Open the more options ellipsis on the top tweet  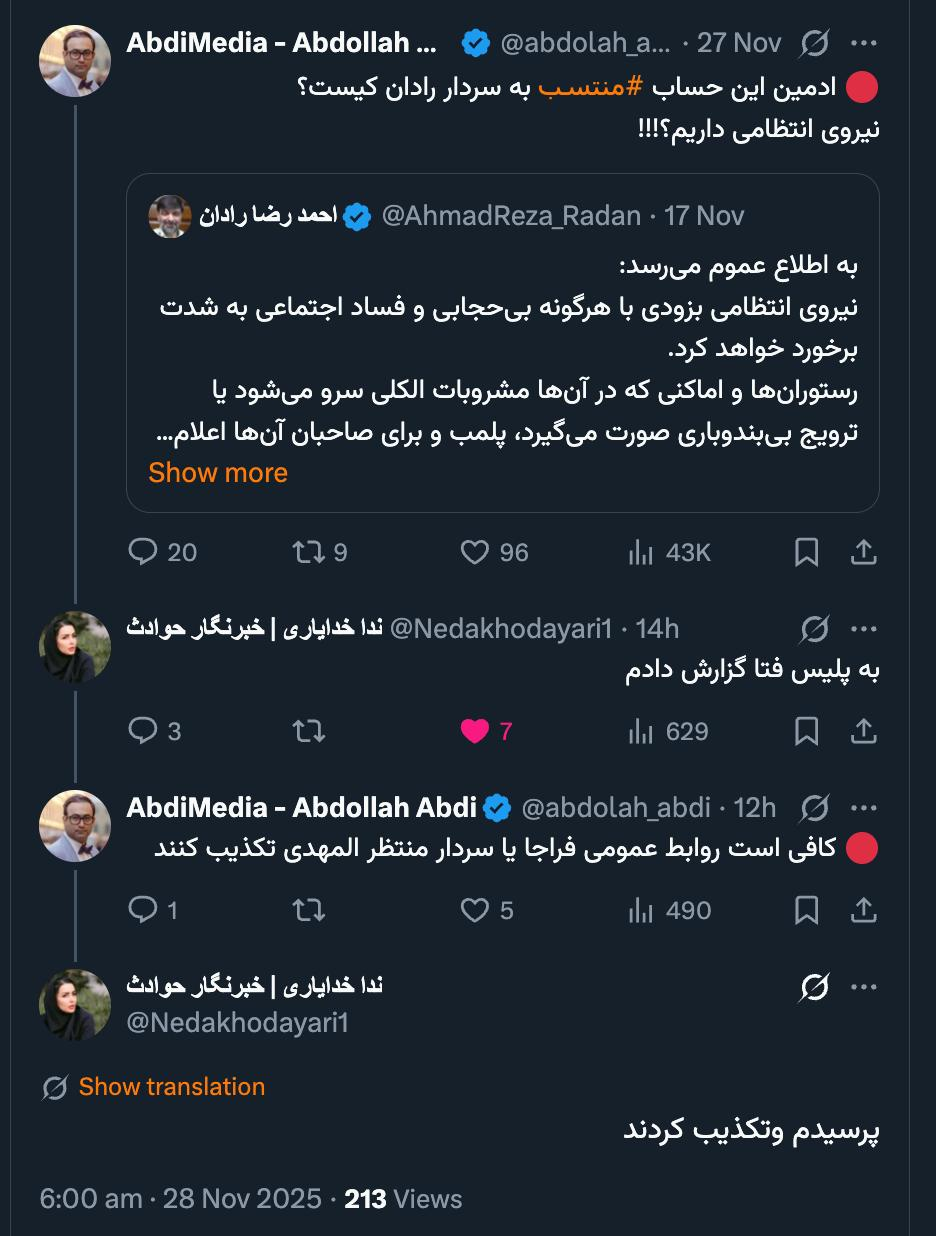(862, 43)
